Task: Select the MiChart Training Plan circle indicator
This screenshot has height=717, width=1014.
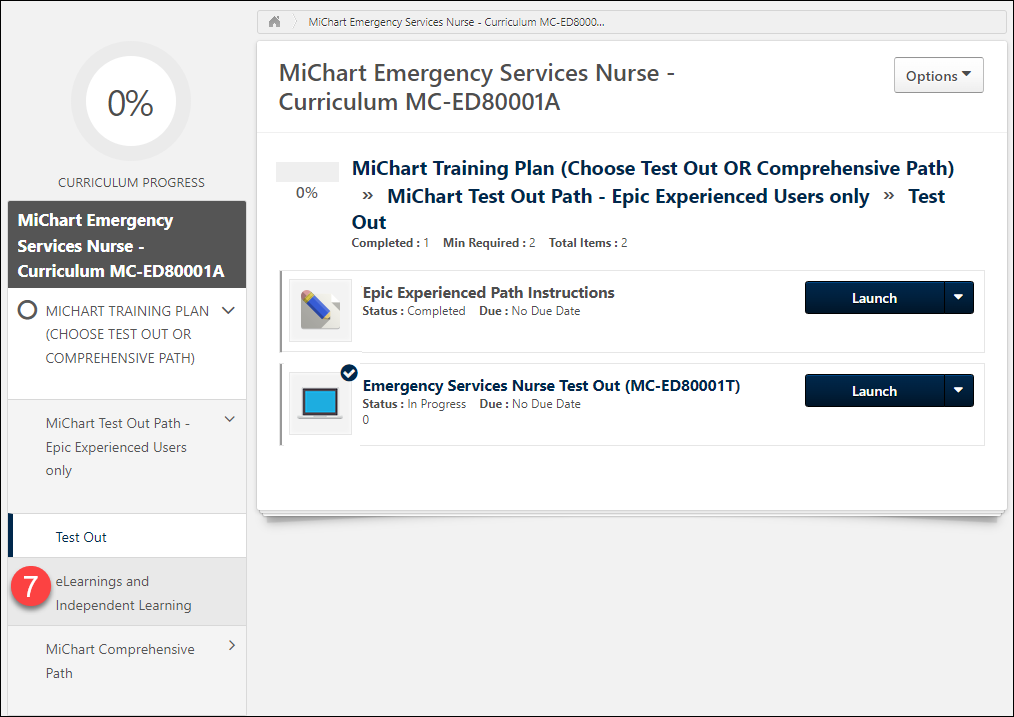Action: click(28, 311)
